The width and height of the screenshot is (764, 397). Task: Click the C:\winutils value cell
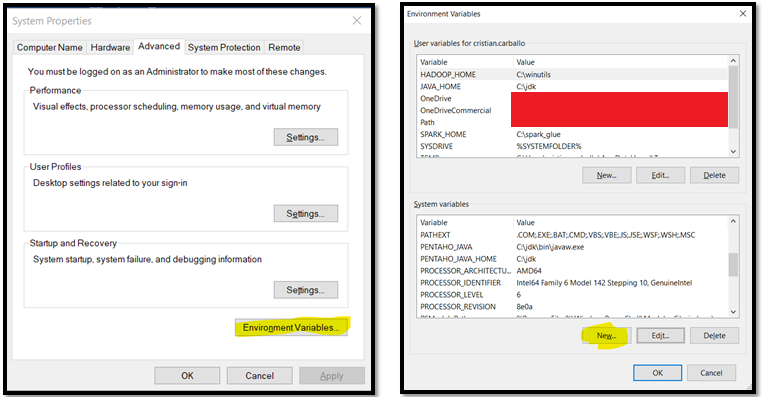534,75
